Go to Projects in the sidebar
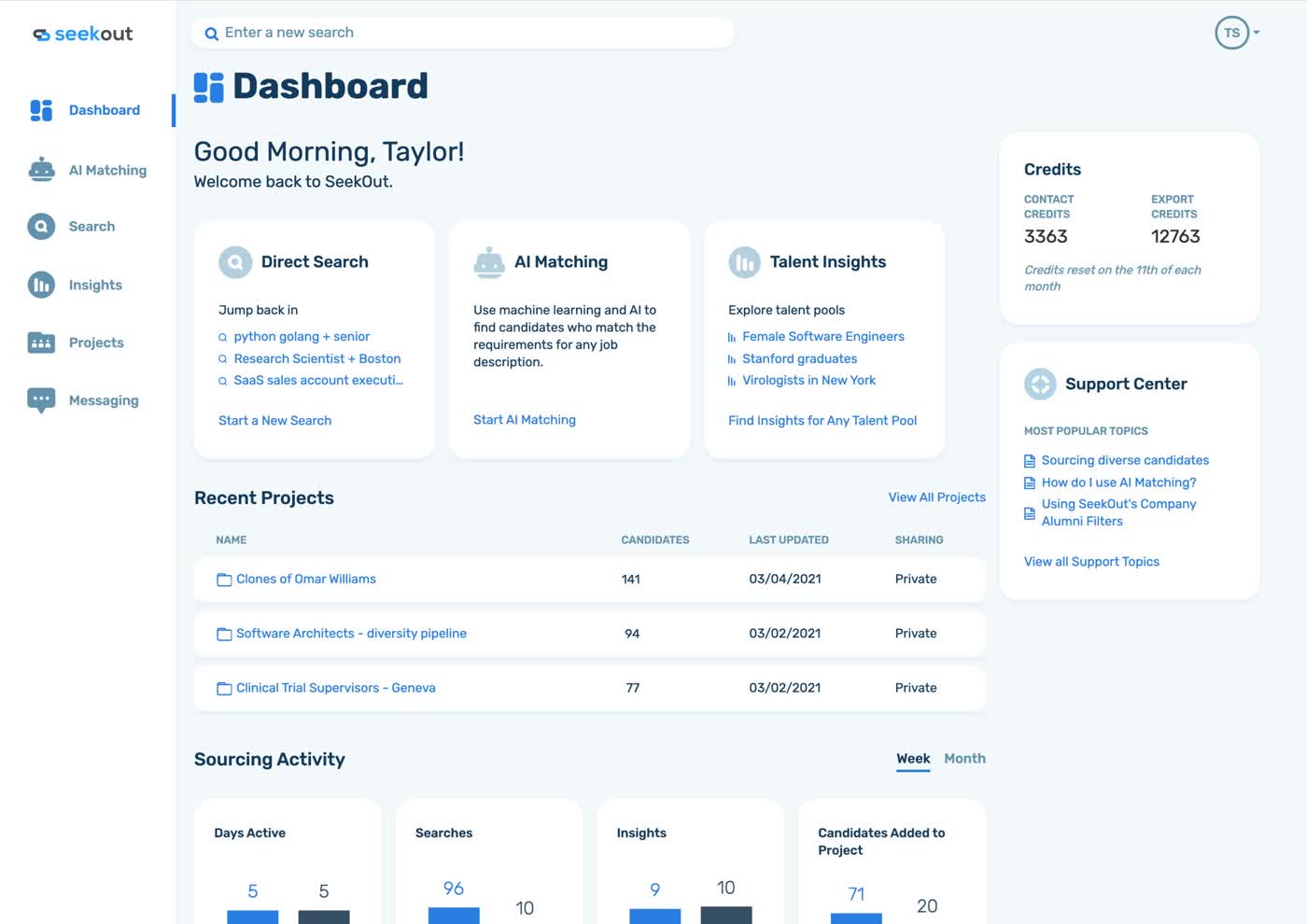Image resolution: width=1307 pixels, height=924 pixels. point(96,343)
